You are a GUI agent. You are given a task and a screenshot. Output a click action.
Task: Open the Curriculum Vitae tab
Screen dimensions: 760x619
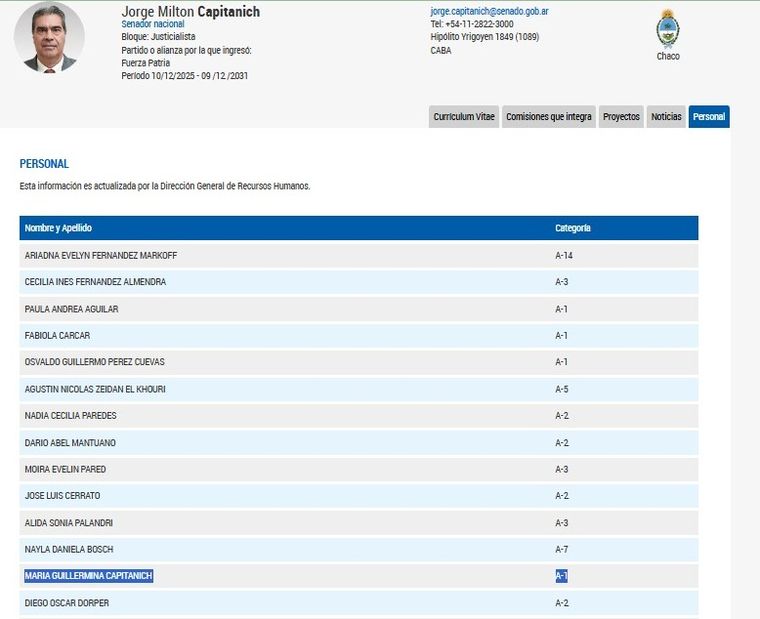coord(464,117)
